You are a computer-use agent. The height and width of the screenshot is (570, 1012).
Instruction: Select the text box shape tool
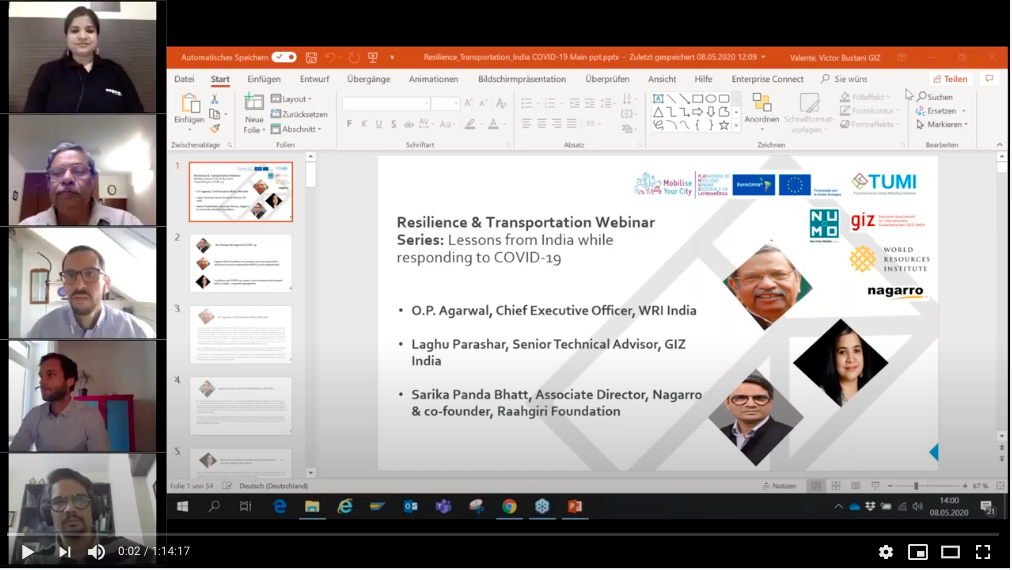point(658,99)
